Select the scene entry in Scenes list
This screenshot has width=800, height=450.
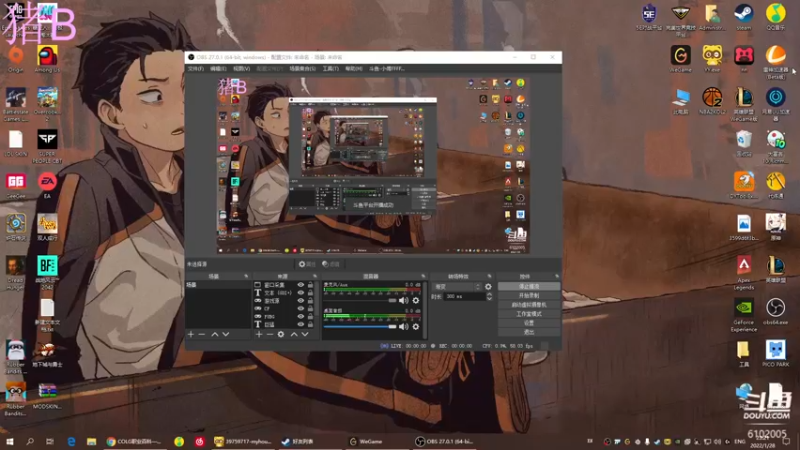218,285
